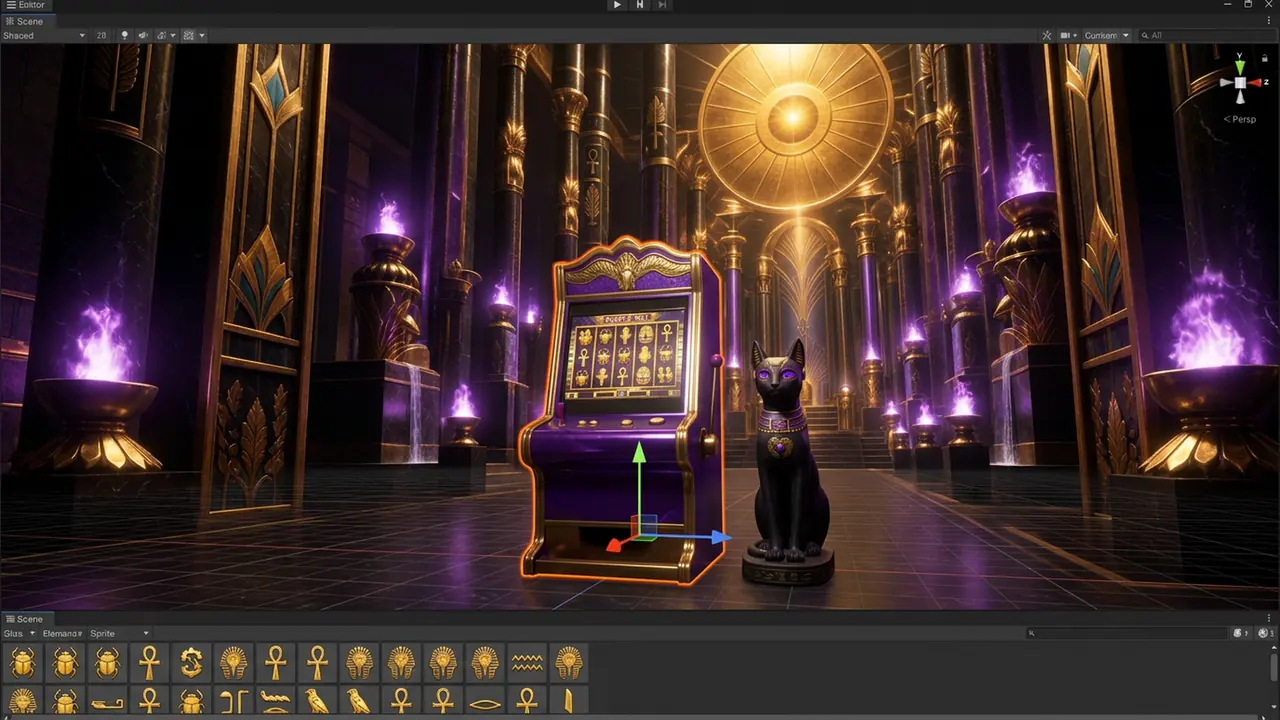Click the center cube of the move gizmo
This screenshot has height=720, width=1280.
tap(645, 527)
